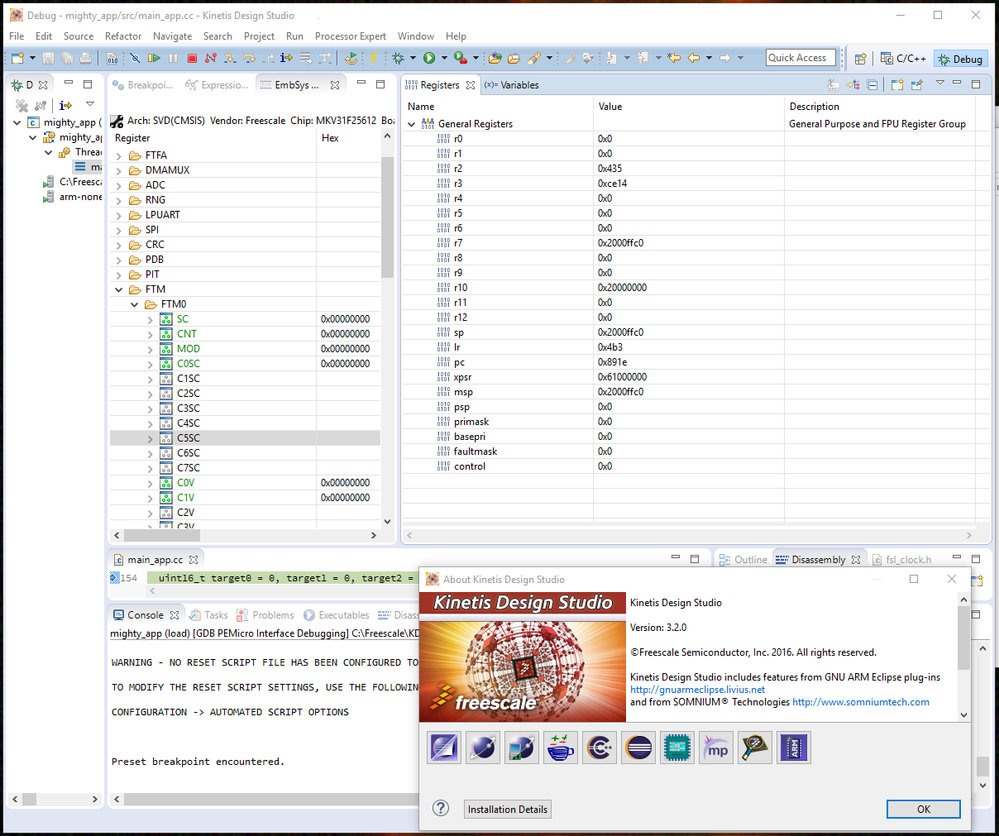
Task: Switch to the Debug perspective button
Action: point(960,59)
